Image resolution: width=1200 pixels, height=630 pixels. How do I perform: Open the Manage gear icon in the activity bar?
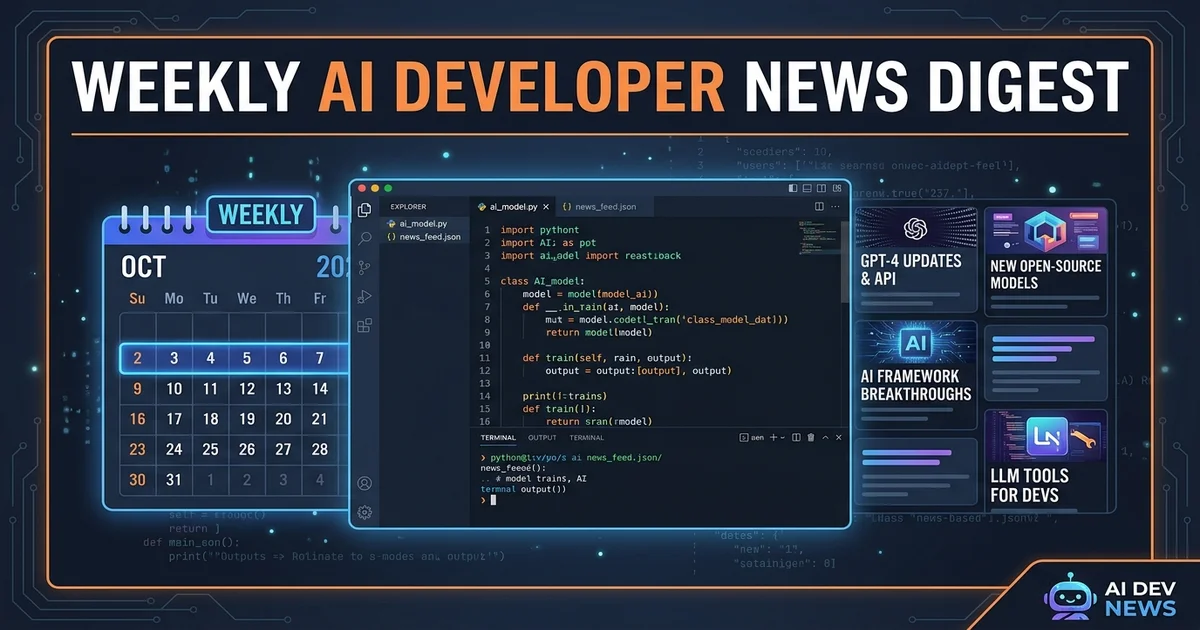pos(365,512)
